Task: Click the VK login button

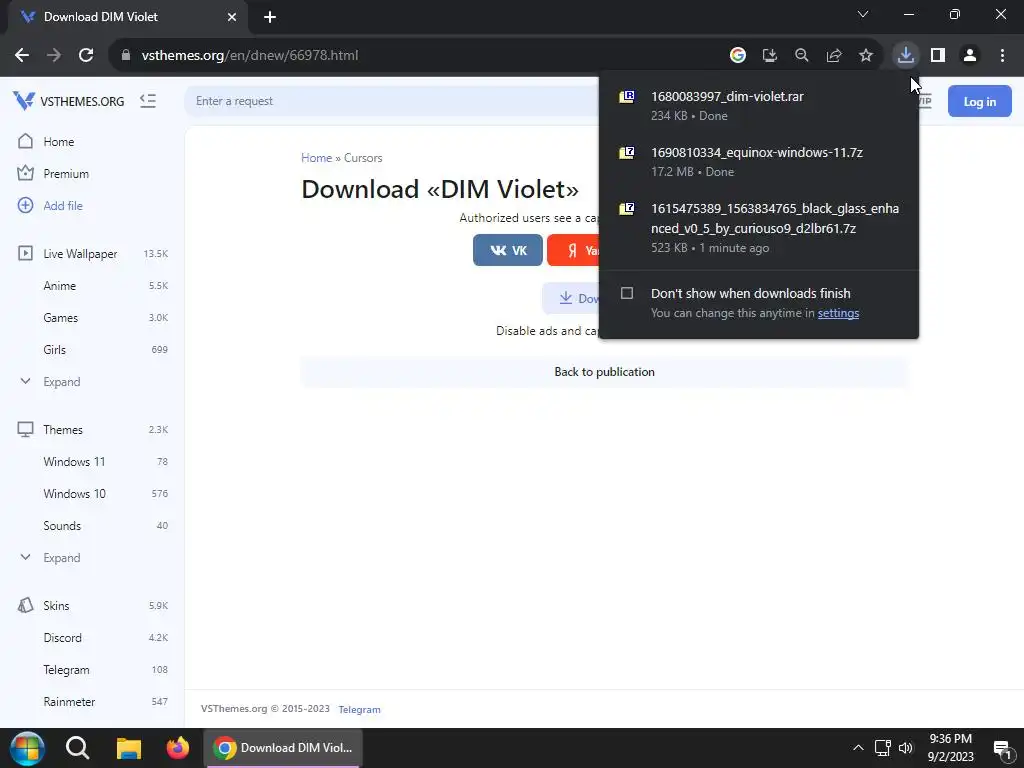Action: point(507,250)
